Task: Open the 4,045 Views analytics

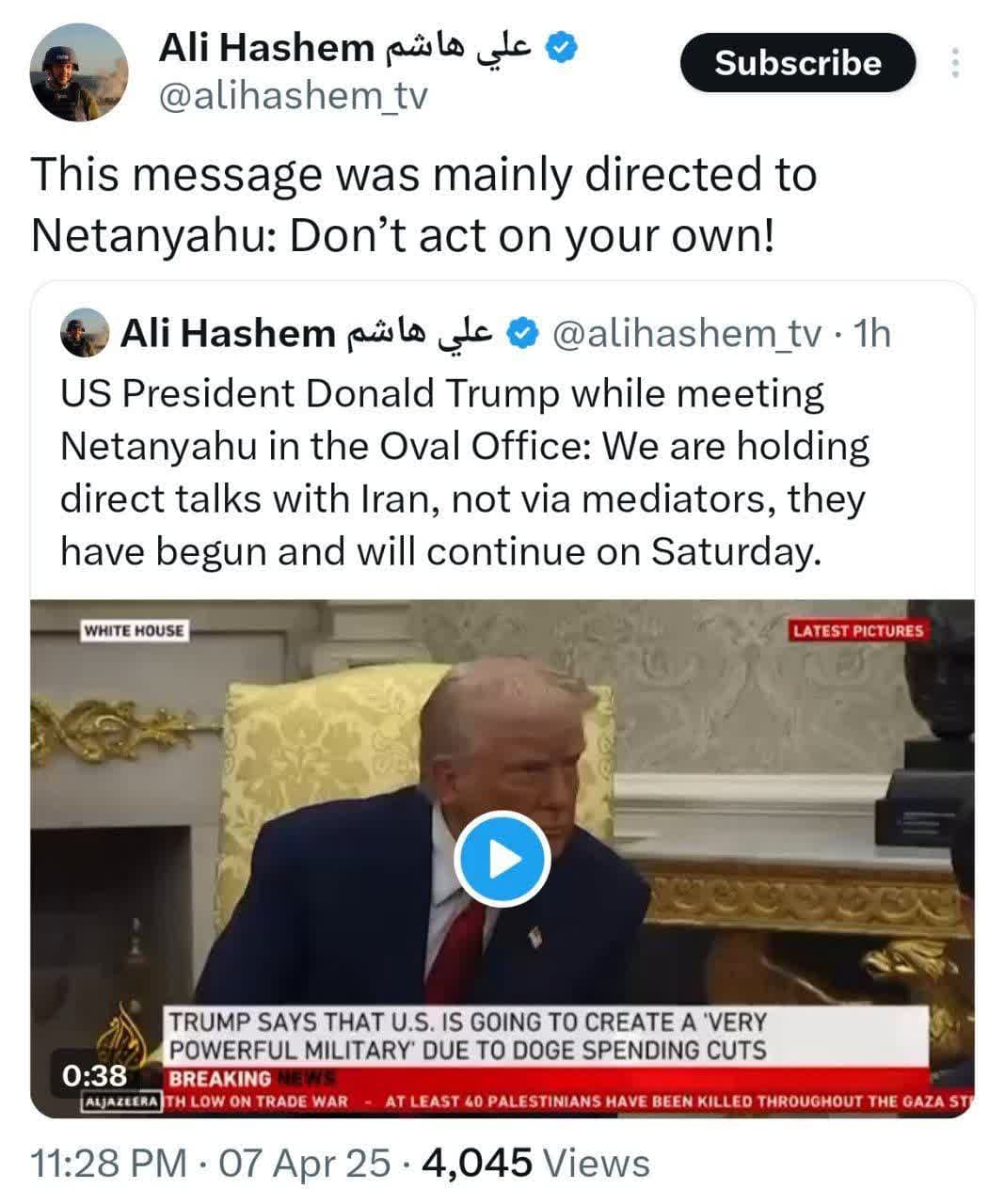Action: coord(536,1164)
